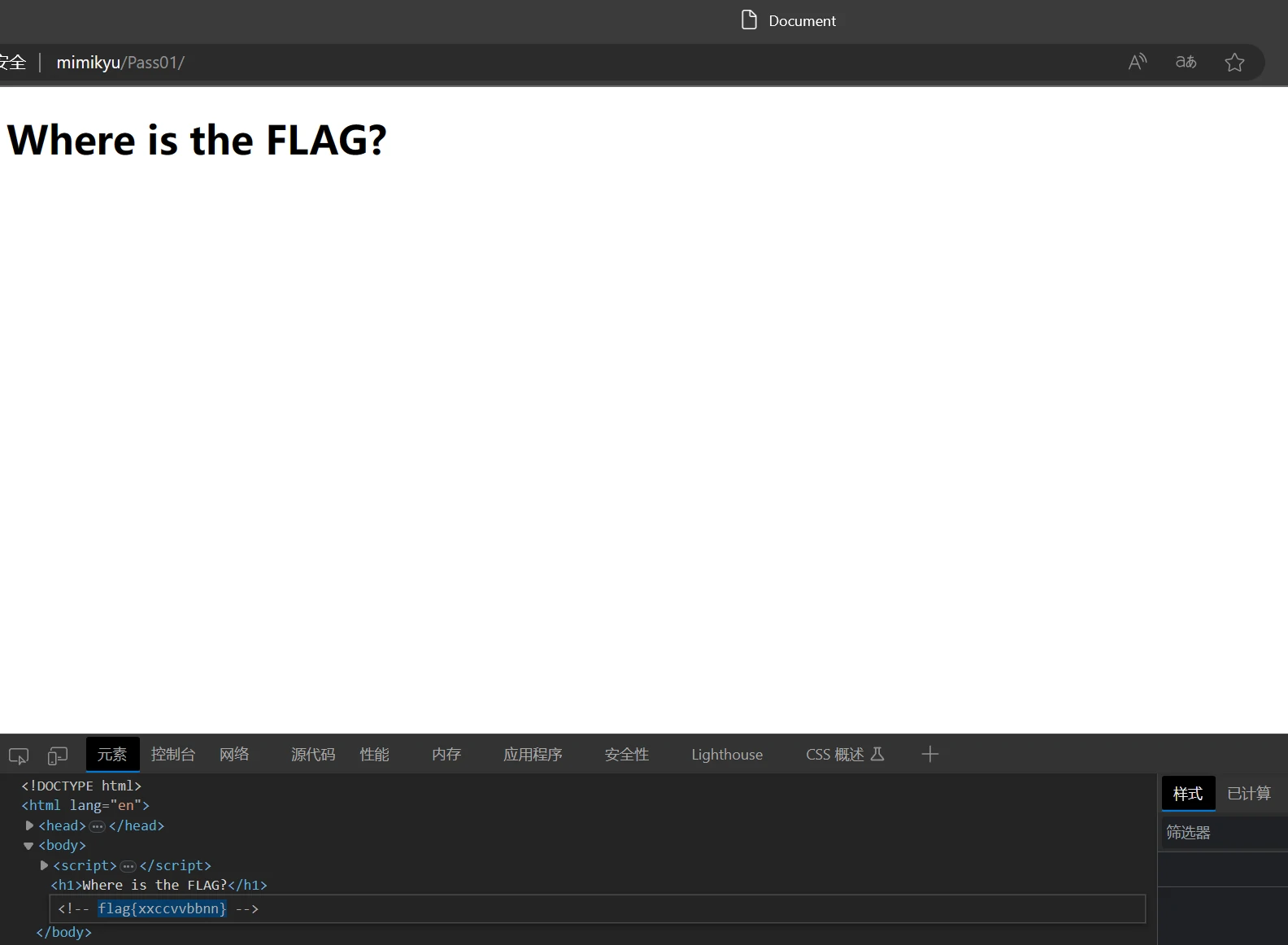The image size is (1288, 945).
Task: Open the 网络 network tab
Action: pyautogui.click(x=234, y=755)
